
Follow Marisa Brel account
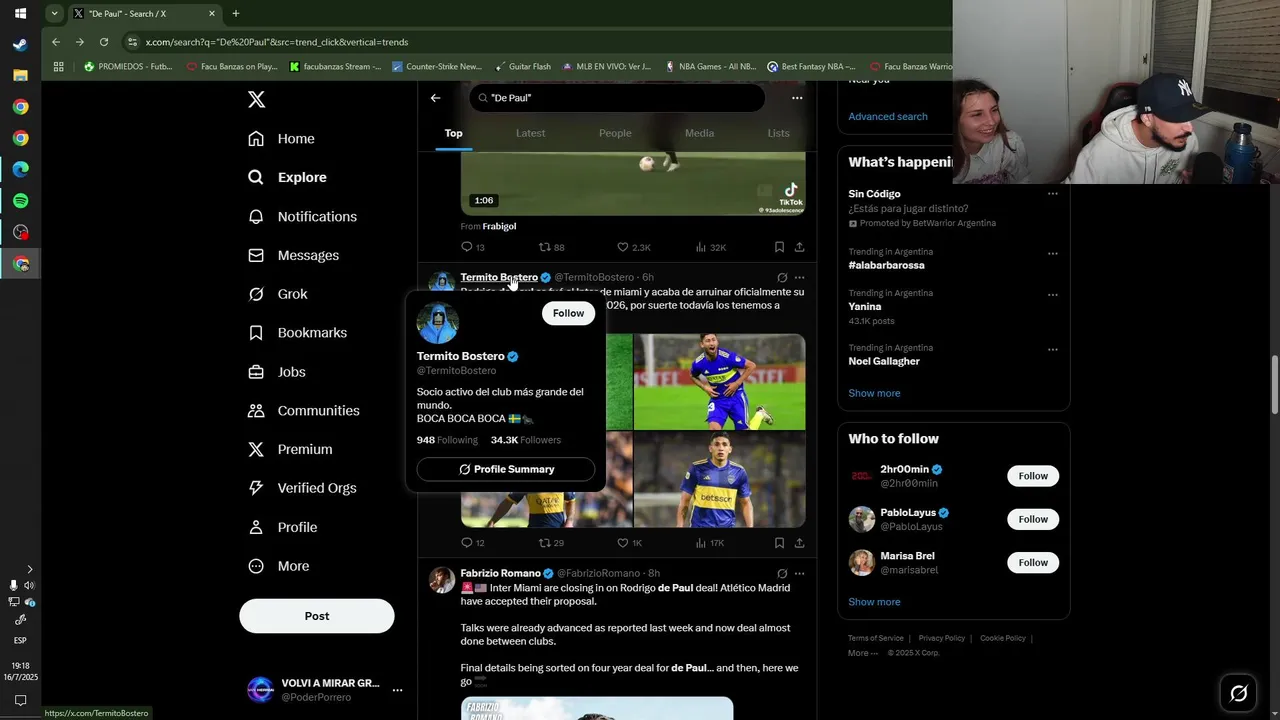1033,562
